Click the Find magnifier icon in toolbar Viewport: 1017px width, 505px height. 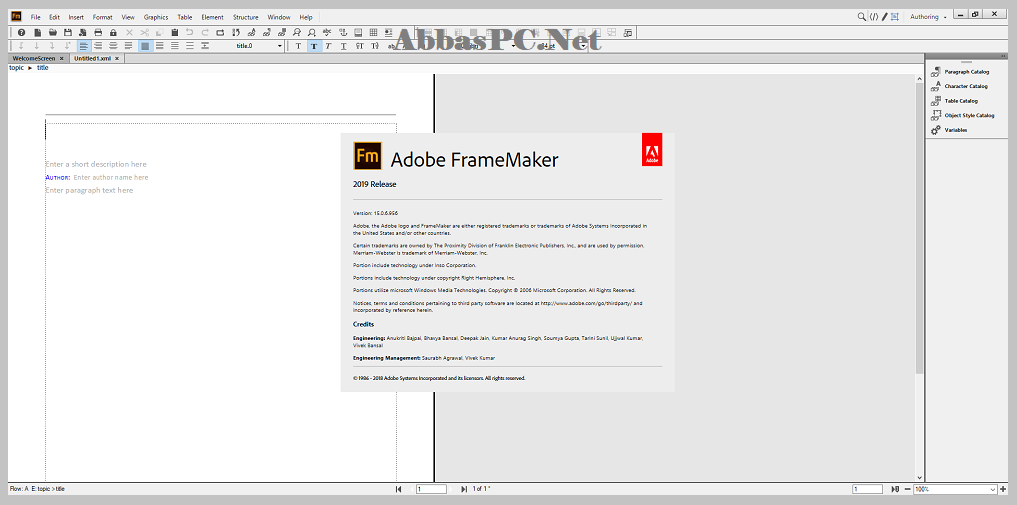(x=312, y=32)
